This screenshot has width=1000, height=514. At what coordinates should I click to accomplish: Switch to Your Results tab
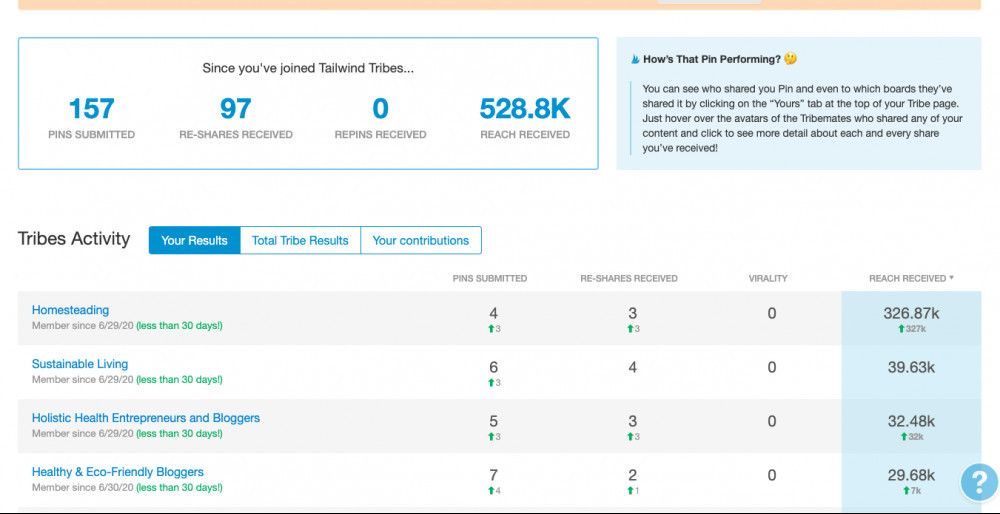click(x=195, y=240)
